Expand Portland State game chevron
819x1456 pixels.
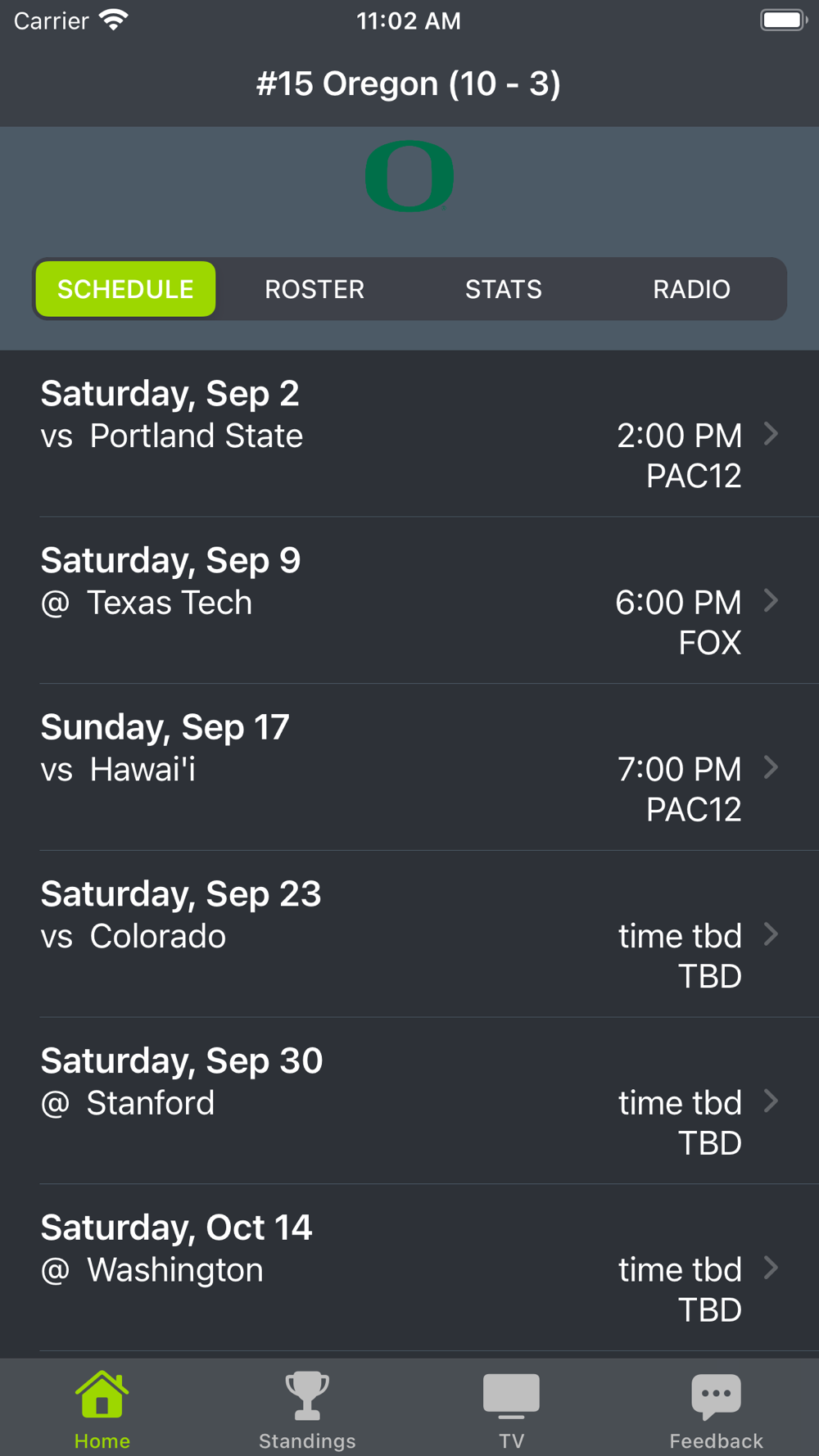click(x=771, y=434)
